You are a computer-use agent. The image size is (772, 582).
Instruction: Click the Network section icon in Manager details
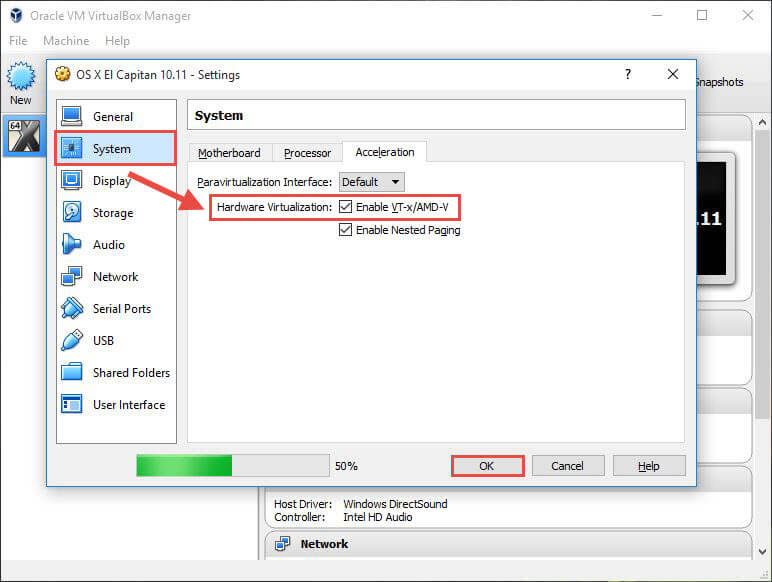tap(283, 544)
